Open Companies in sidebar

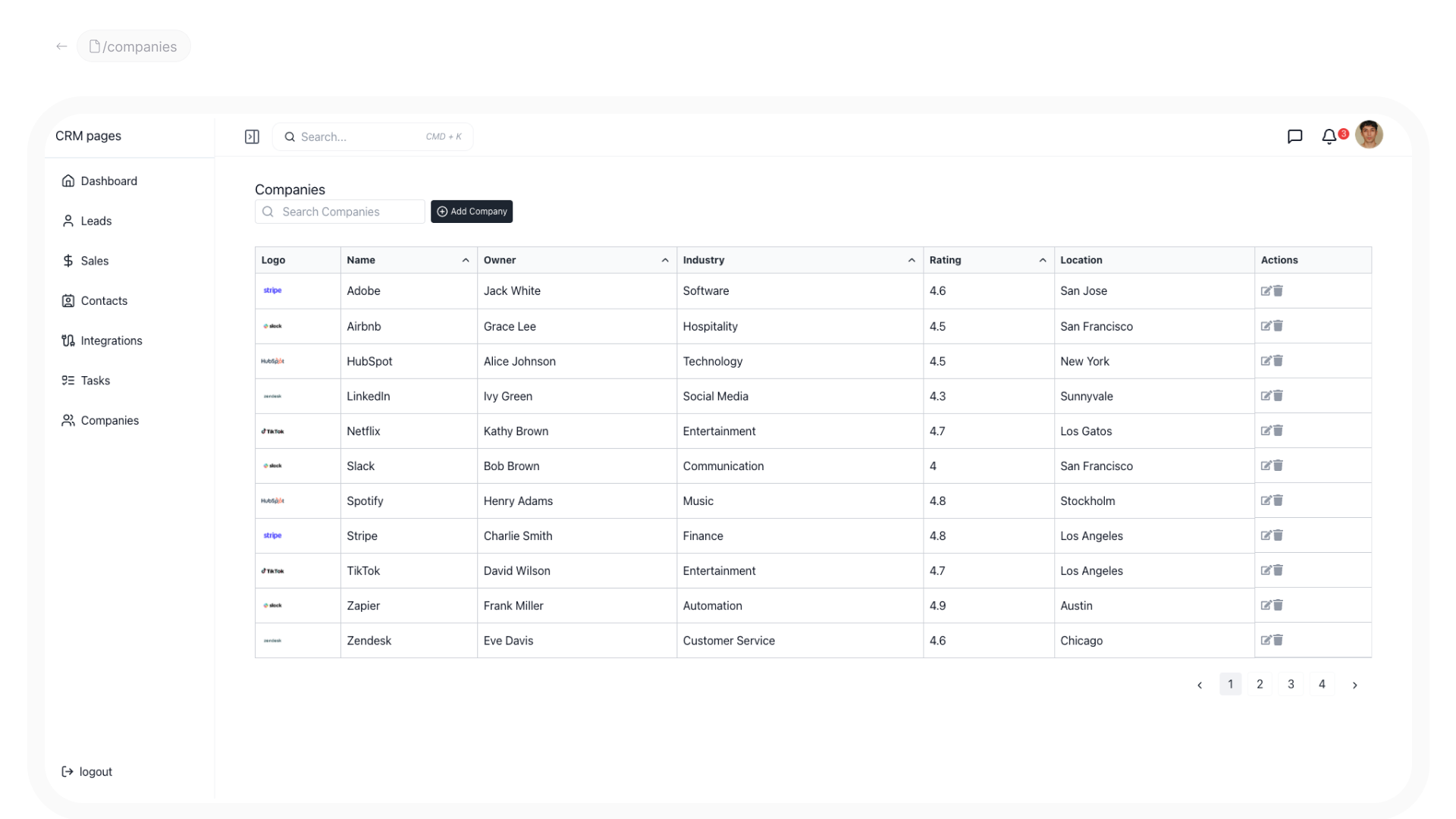click(100, 420)
